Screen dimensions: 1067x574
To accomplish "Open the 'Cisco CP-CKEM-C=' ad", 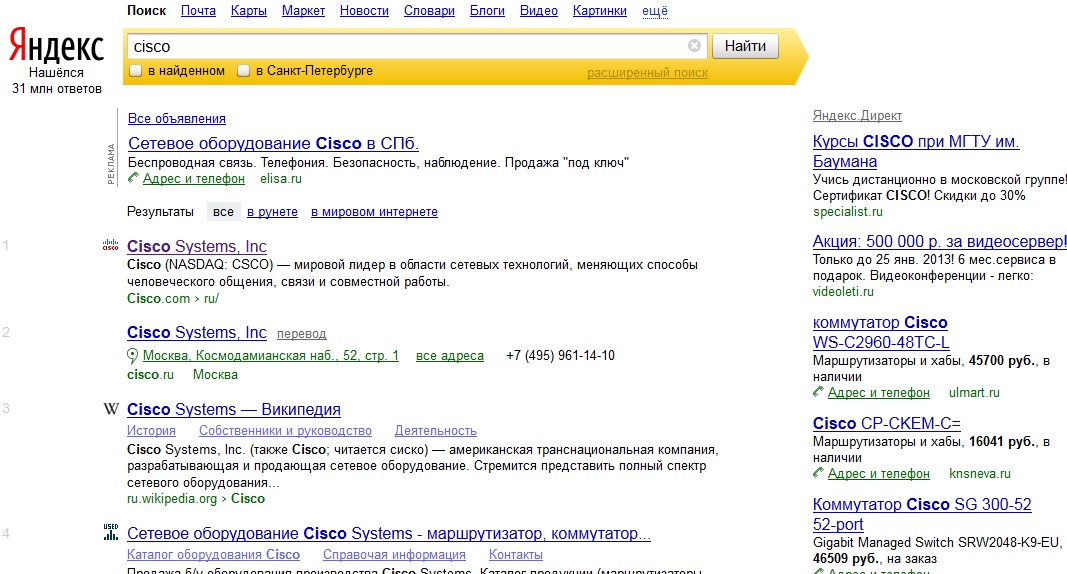I will 886,423.
